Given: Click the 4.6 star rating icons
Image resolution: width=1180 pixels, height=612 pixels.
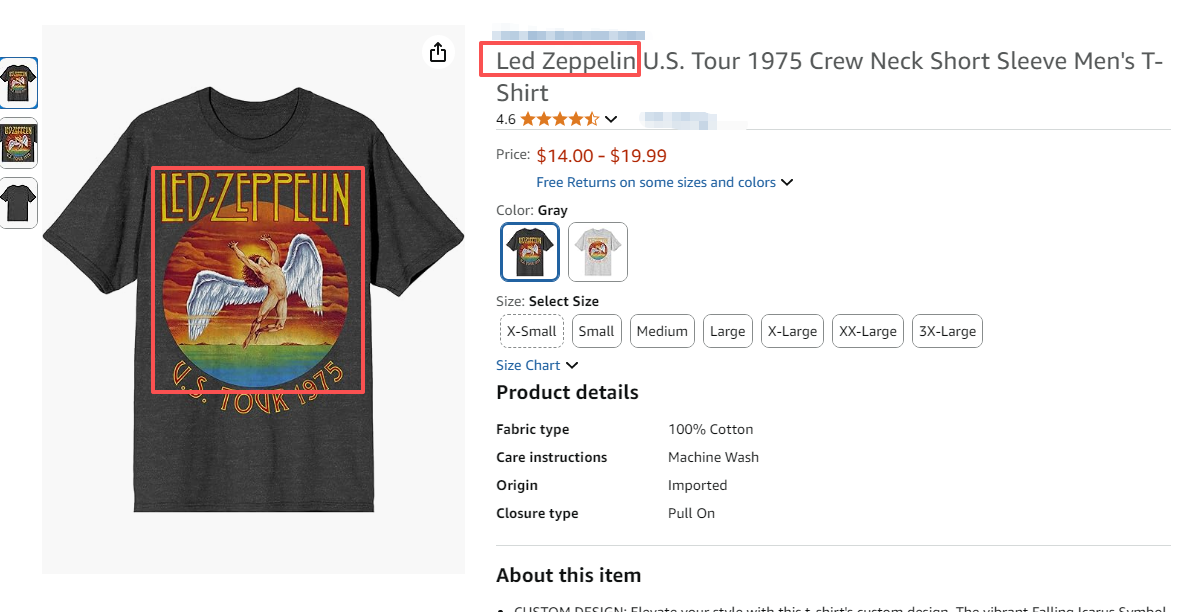Looking at the screenshot, I should click(559, 119).
